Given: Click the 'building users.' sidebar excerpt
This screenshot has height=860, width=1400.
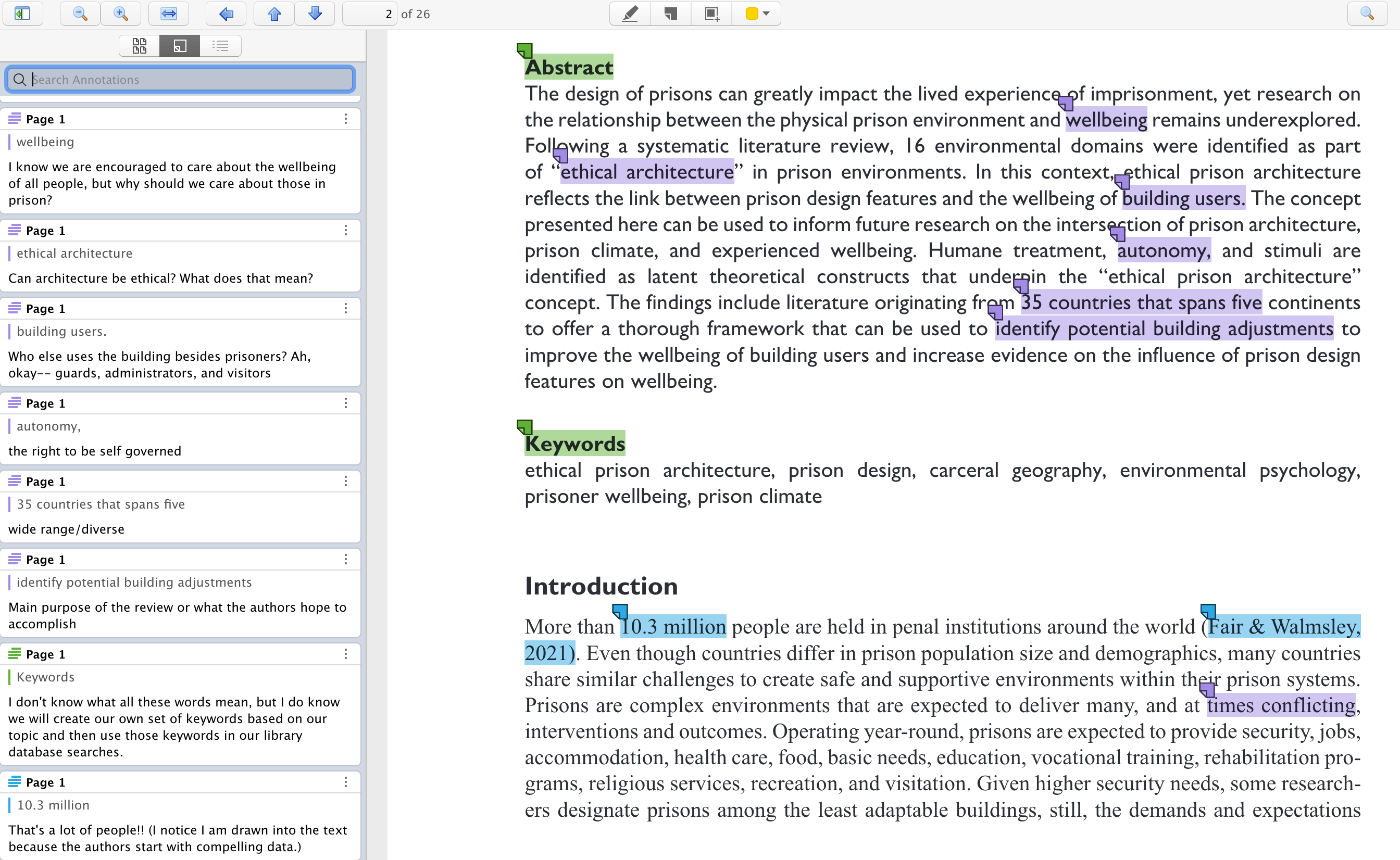Looking at the screenshot, I should [x=61, y=331].
